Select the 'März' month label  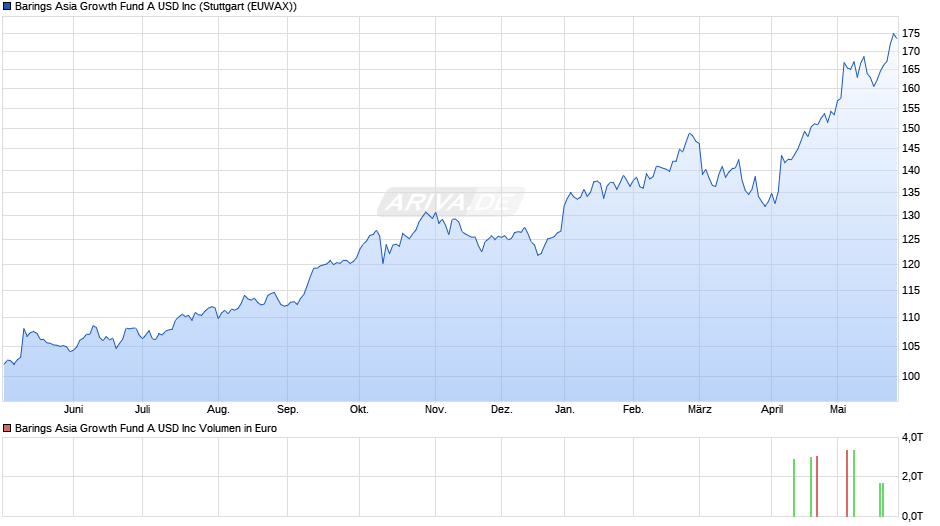pos(700,410)
